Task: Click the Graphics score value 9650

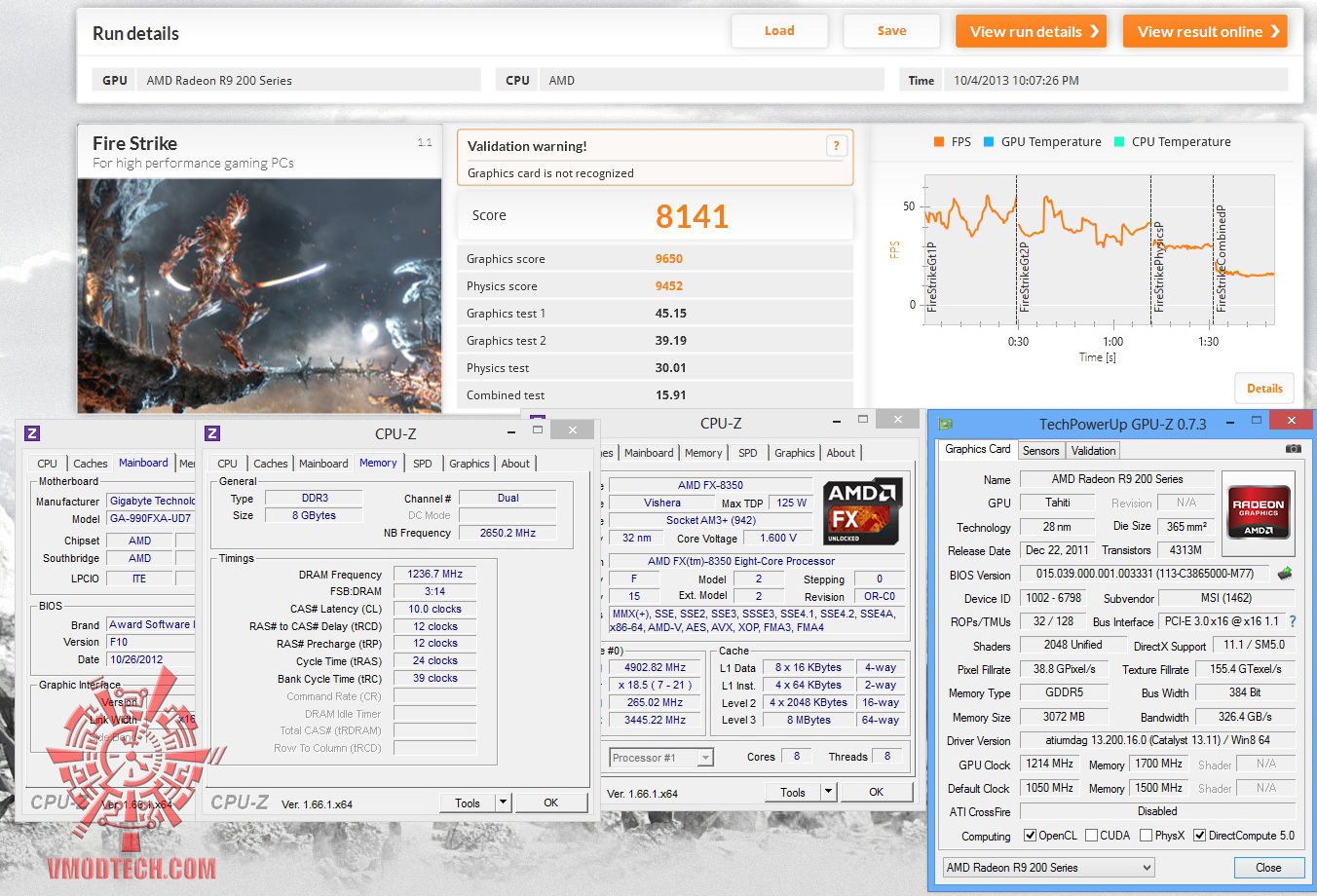Action: click(x=669, y=259)
